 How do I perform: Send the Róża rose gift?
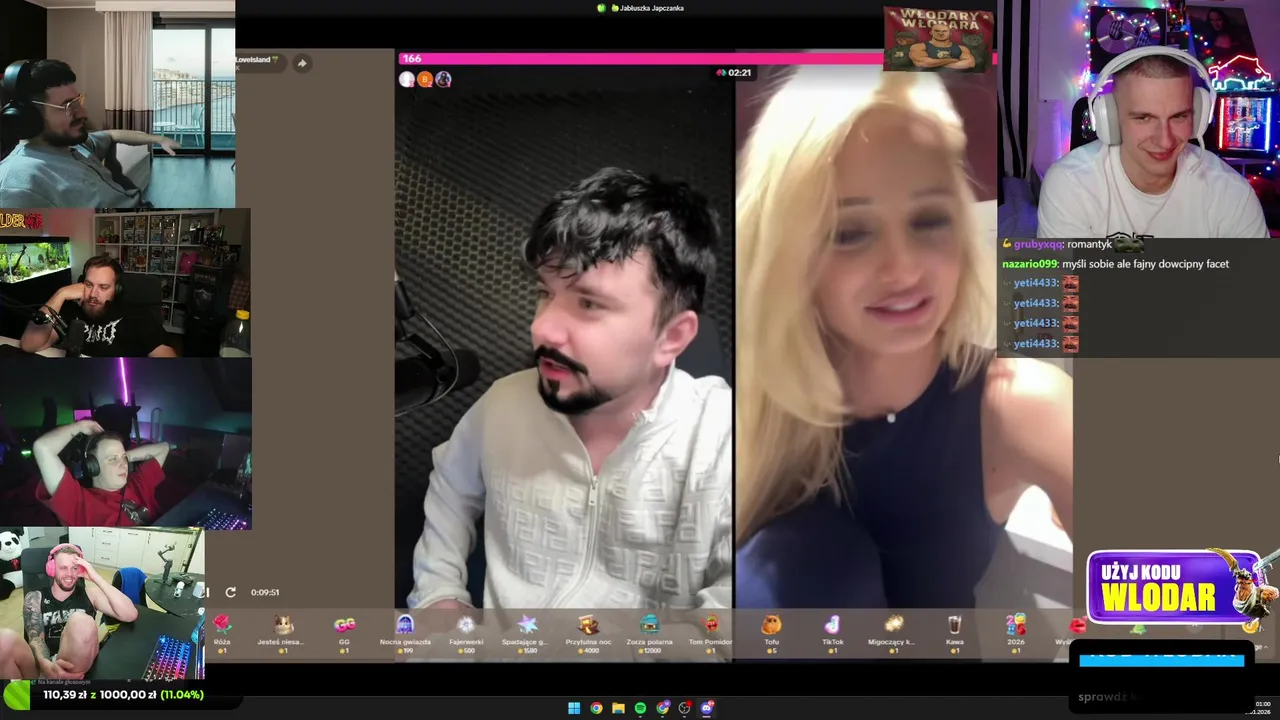[222, 633]
